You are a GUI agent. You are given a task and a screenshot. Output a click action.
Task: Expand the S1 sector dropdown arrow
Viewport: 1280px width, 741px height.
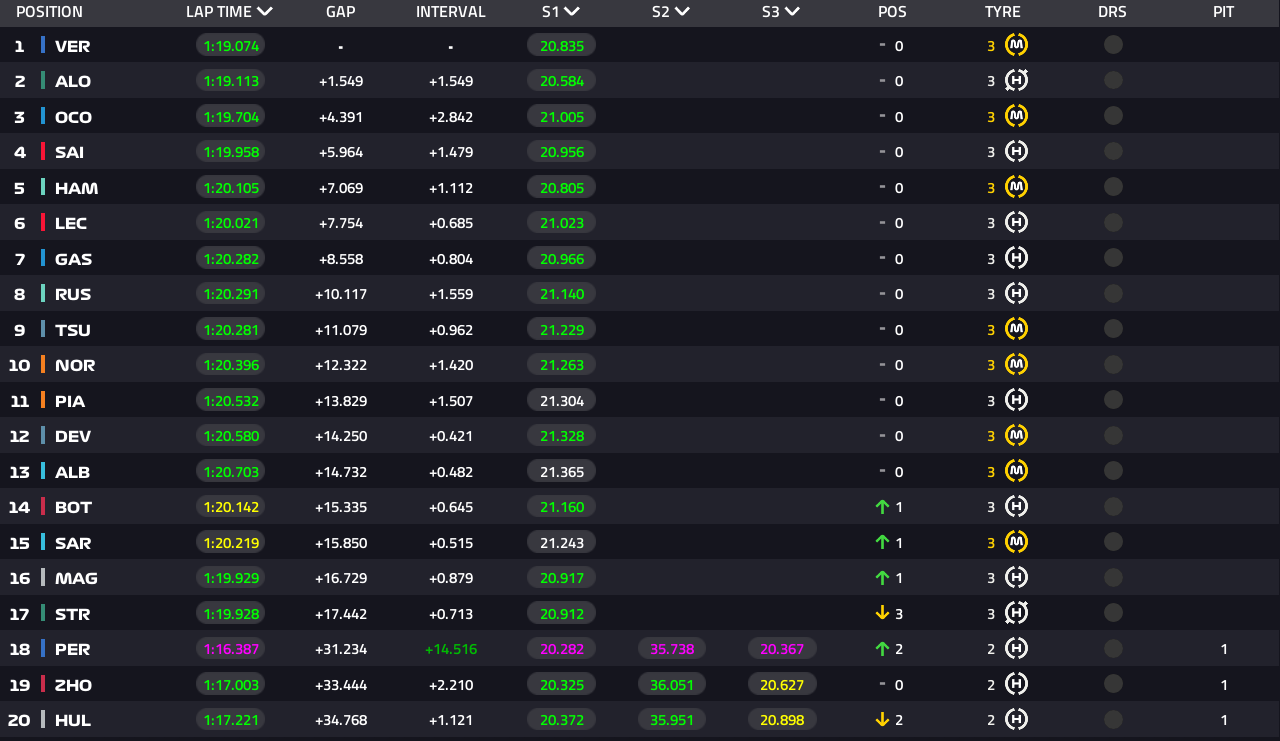point(572,12)
